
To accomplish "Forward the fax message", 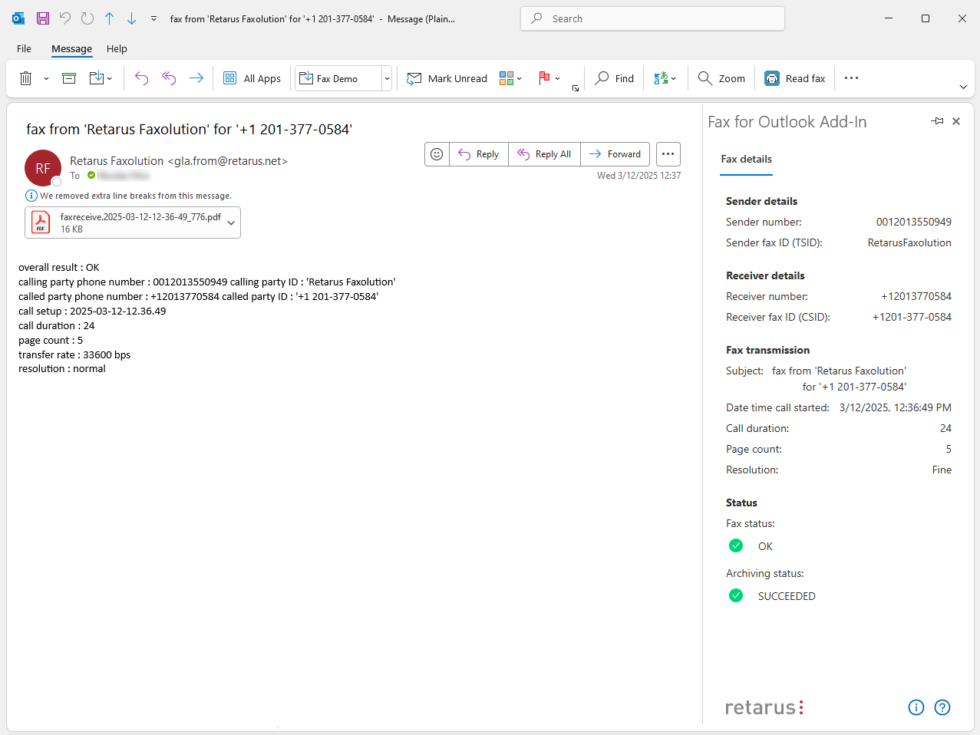I will point(615,154).
